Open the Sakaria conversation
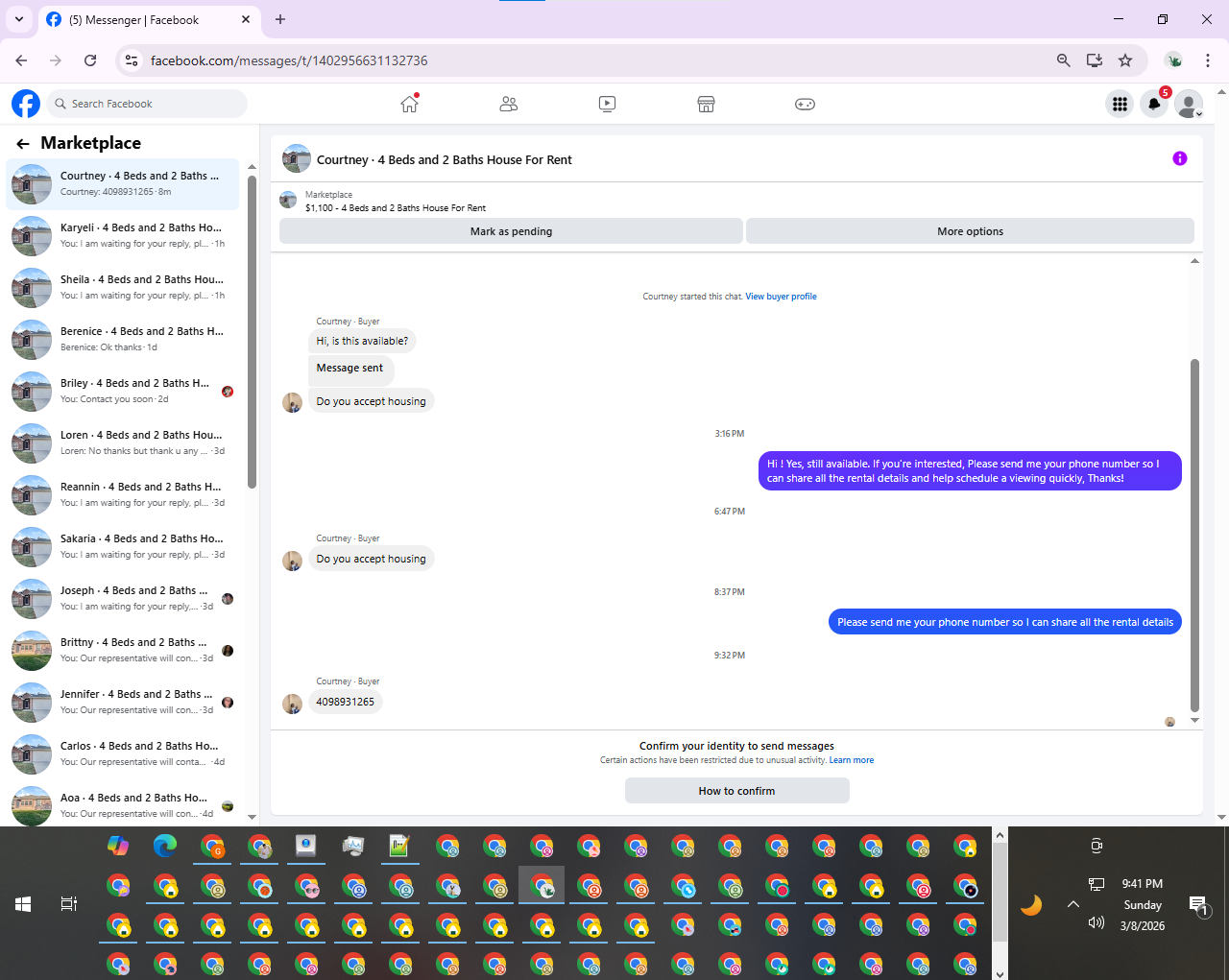1229x980 pixels. (x=123, y=546)
